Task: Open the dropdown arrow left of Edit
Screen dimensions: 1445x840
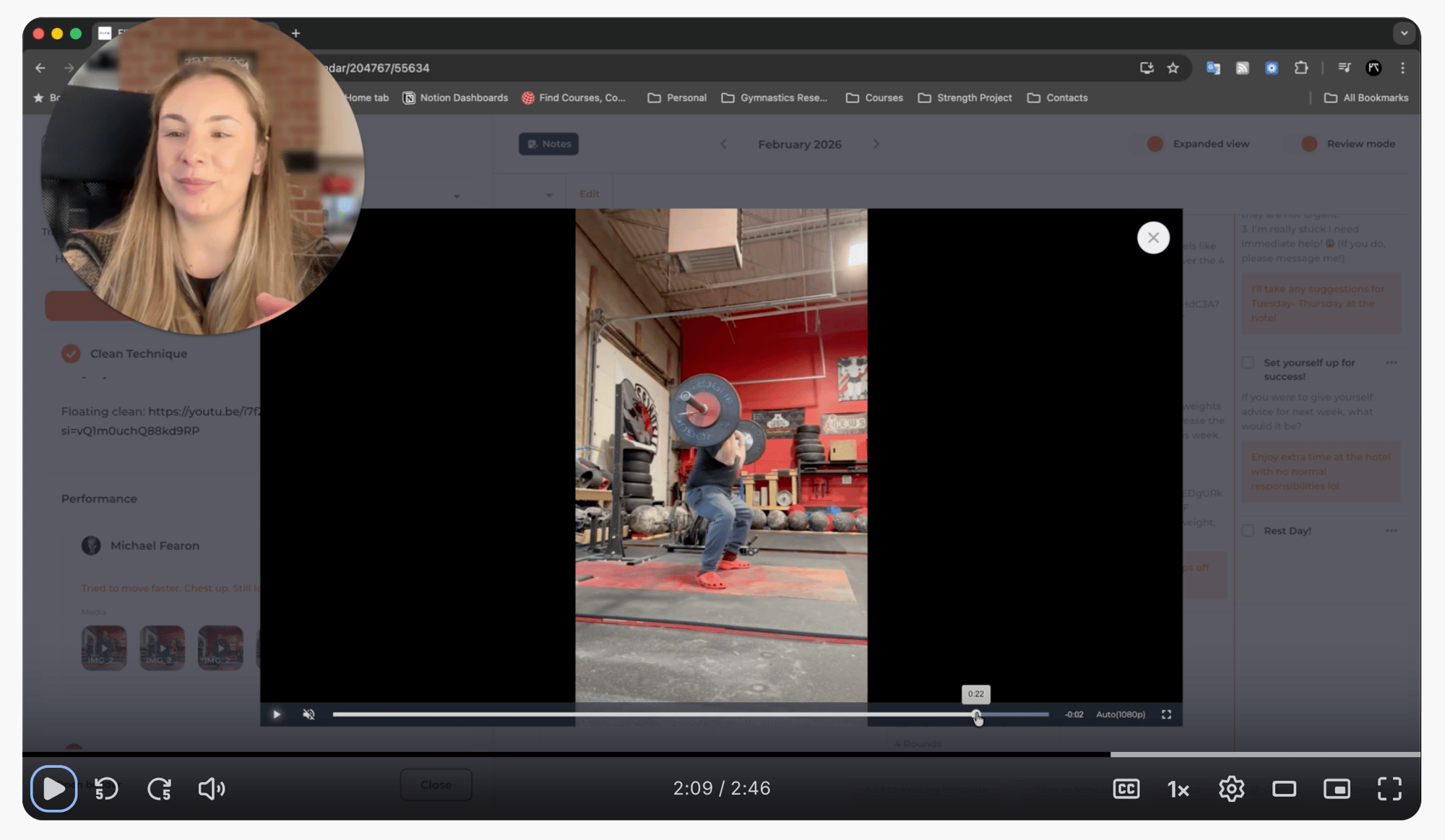Action: pyautogui.click(x=549, y=195)
